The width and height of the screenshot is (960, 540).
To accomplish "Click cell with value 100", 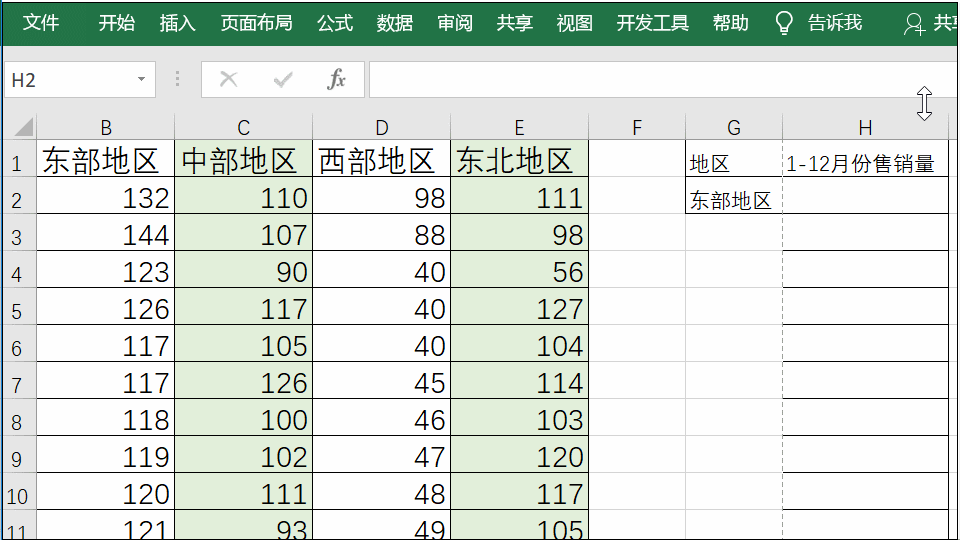I will (x=244, y=419).
